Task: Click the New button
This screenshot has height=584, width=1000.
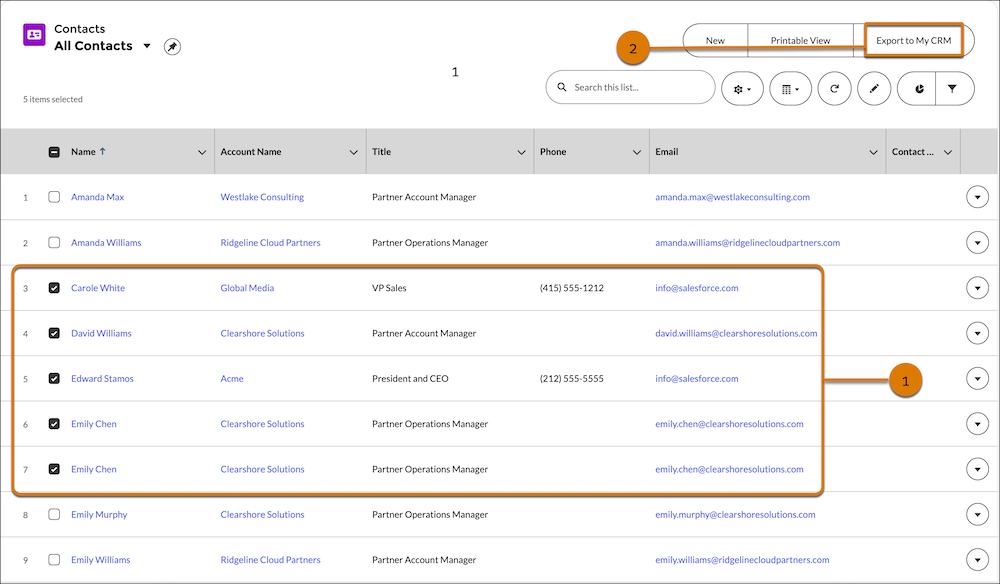Action: [x=715, y=40]
